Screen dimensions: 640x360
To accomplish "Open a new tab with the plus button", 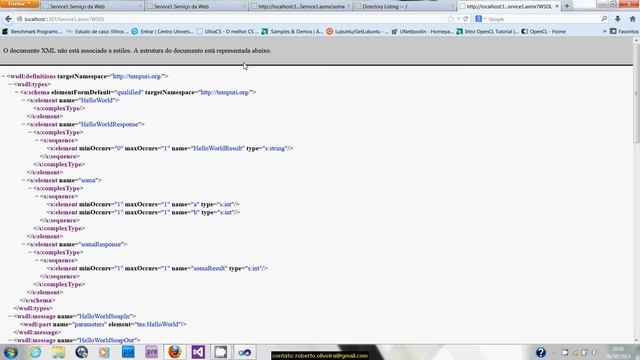I will [x=567, y=6].
